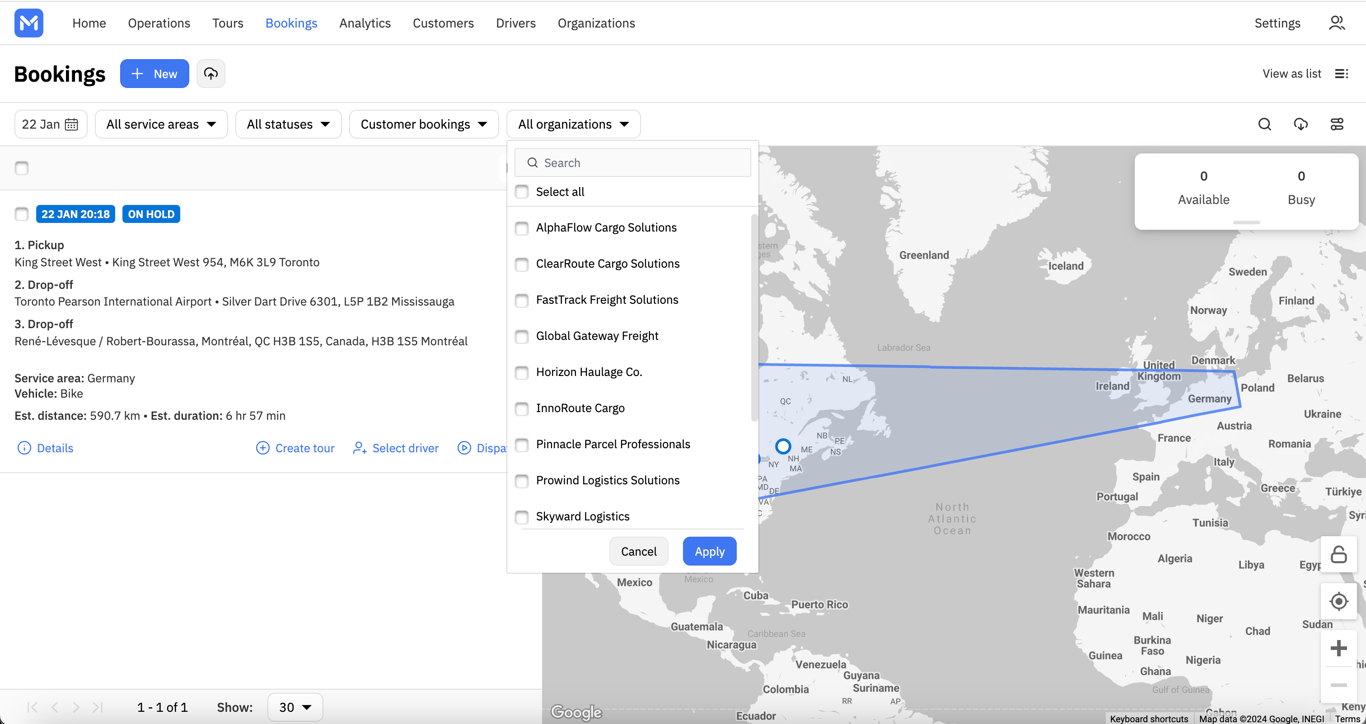
Task: Open the All statuses dropdown
Action: pyautogui.click(x=288, y=124)
